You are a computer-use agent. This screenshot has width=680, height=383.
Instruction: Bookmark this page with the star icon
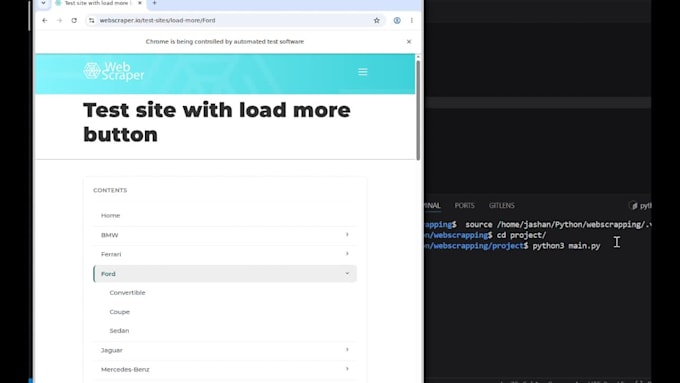click(x=376, y=20)
